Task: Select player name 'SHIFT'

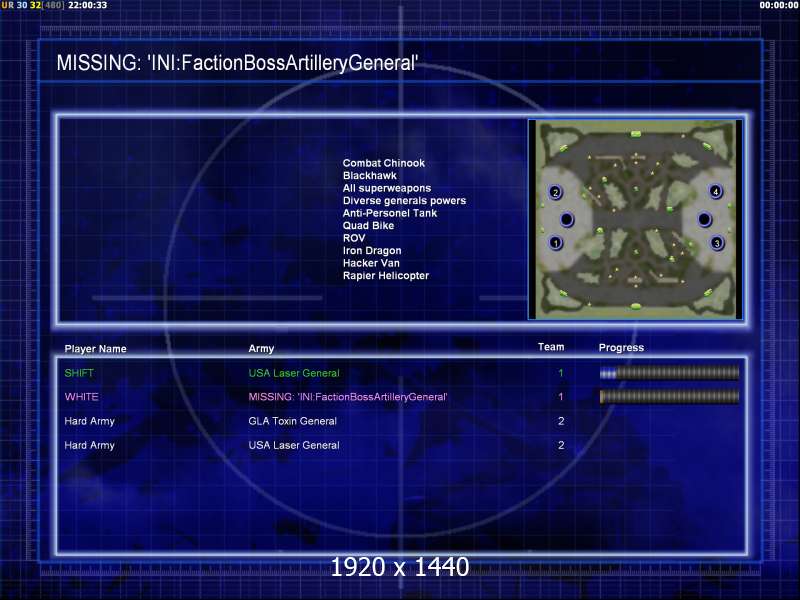Action: (79, 373)
